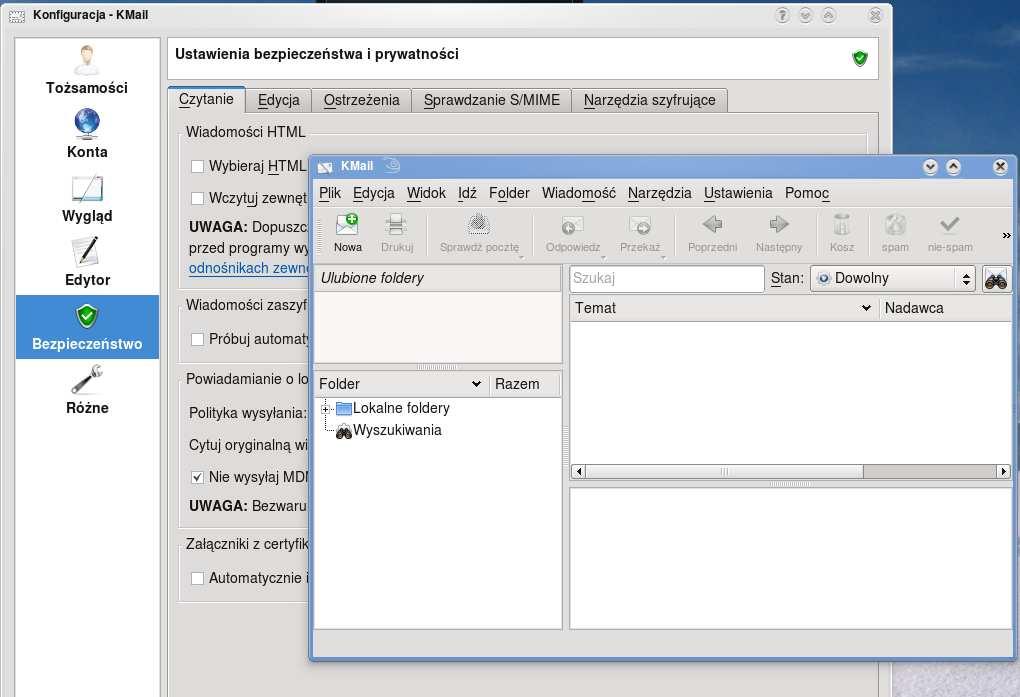Click the message list scroll left arrow
Viewport: 1020px width, 697px height.
coord(578,472)
